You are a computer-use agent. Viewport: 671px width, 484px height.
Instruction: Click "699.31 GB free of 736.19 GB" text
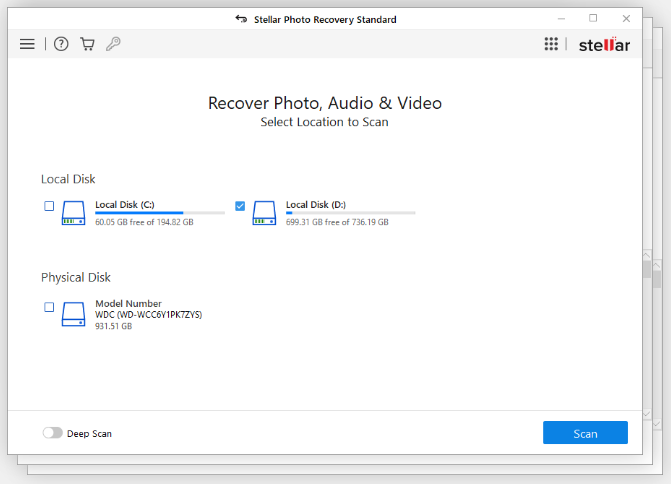pos(337,222)
